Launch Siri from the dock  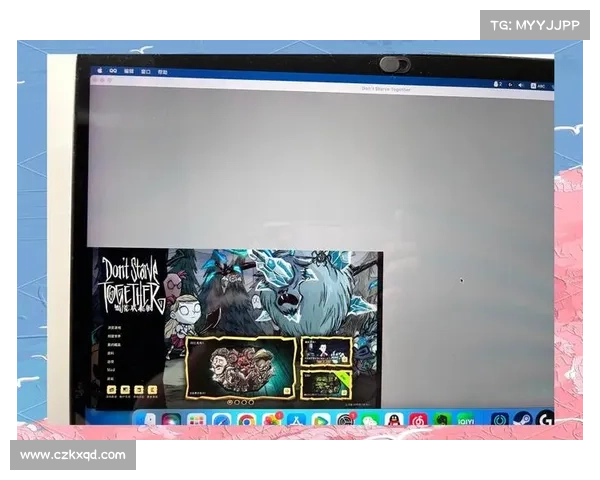click(171, 420)
